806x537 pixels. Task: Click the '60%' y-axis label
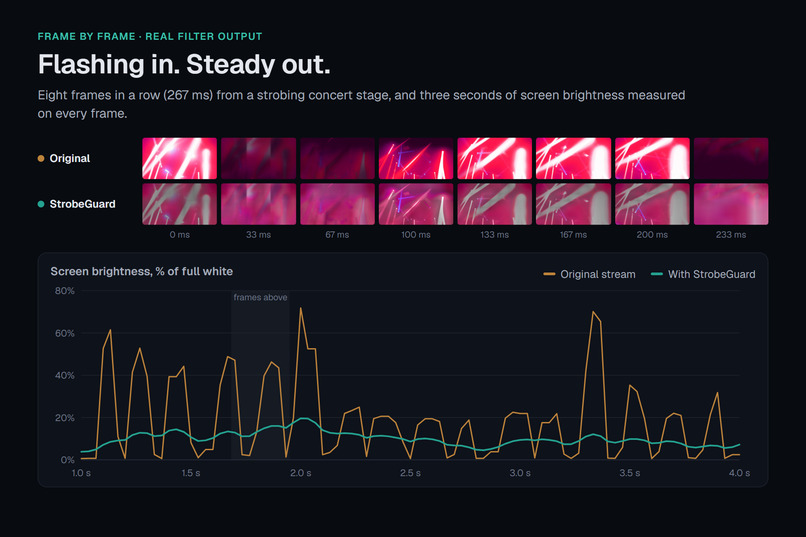click(65, 334)
